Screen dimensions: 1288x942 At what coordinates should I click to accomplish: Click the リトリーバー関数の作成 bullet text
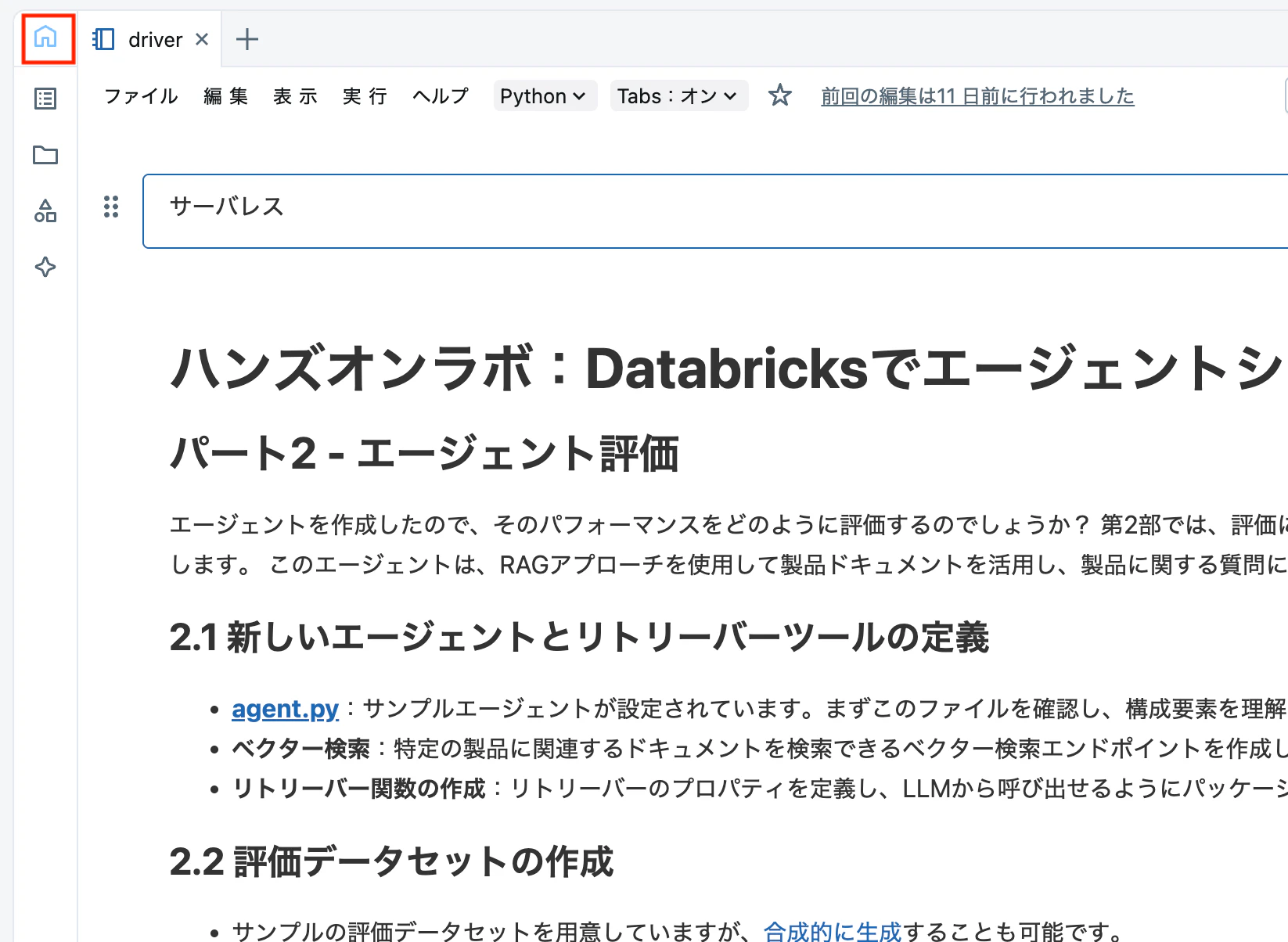coord(358,789)
